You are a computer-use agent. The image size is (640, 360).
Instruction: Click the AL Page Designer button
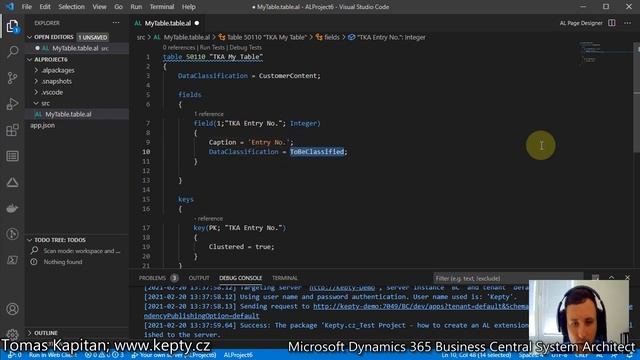pyautogui.click(x=581, y=23)
